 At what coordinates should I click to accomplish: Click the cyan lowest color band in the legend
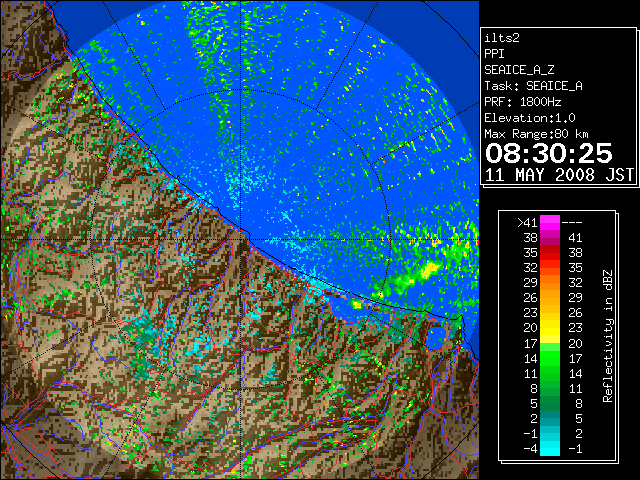point(550,449)
